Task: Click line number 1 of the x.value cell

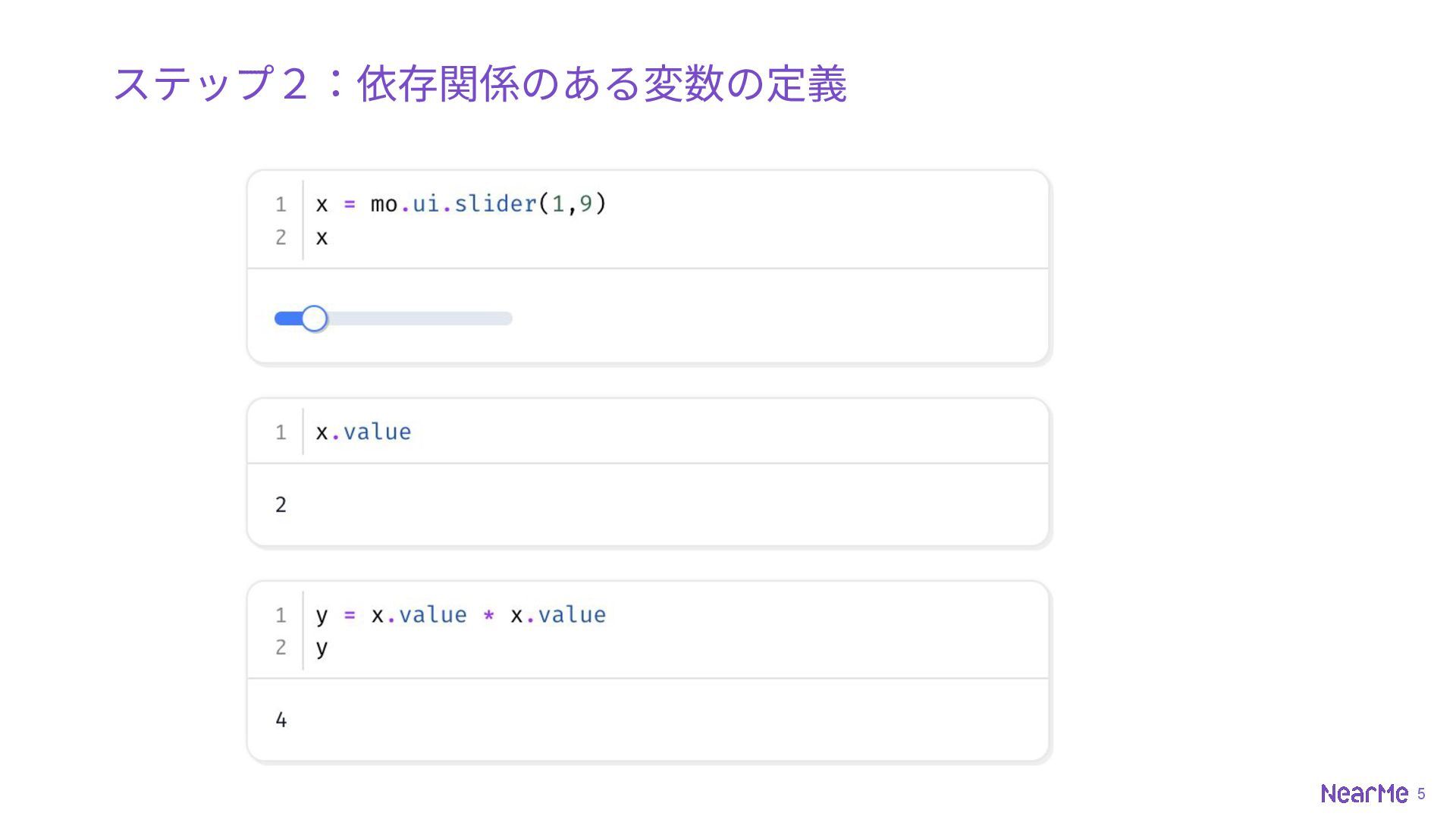Action: (x=281, y=432)
